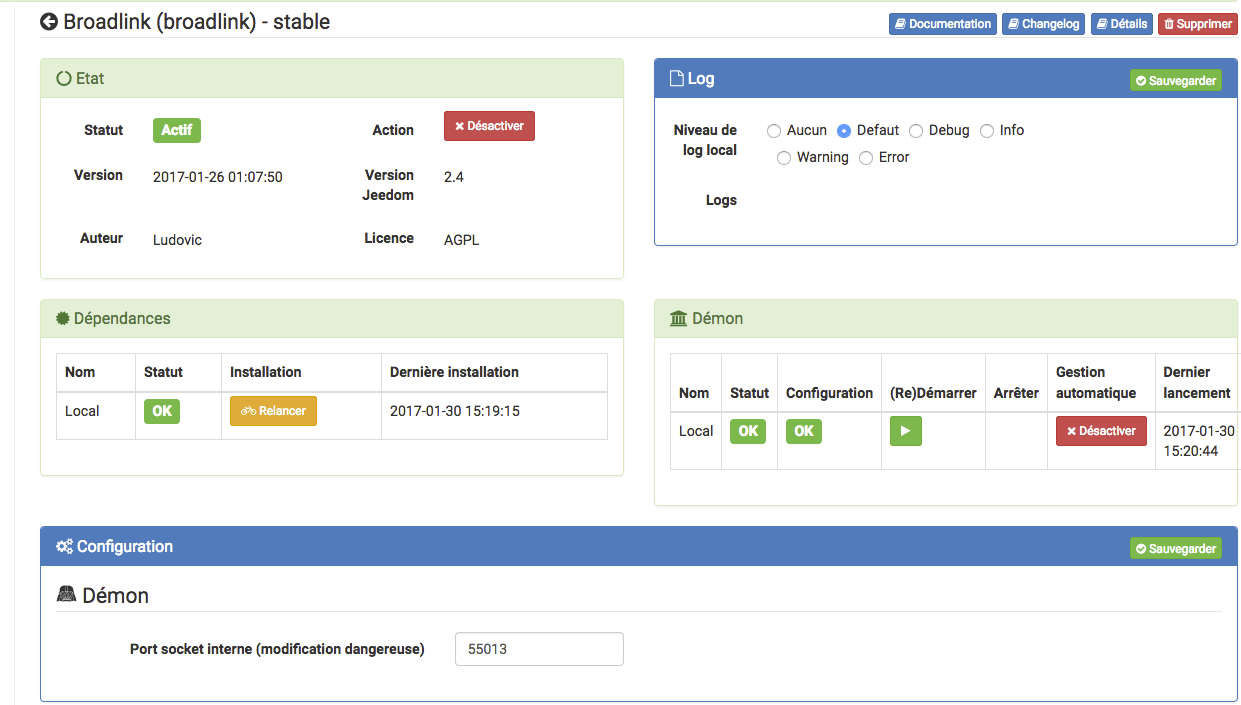Open the Changelog button
This screenshot has height=705, width=1241.
[1044, 24]
